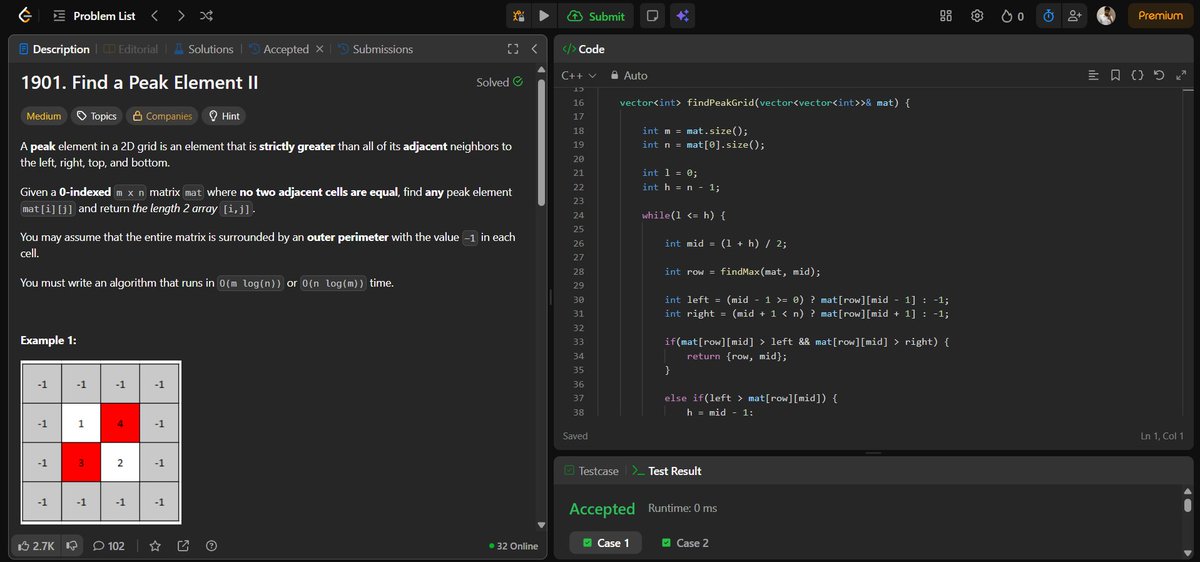Click the Solved status label

point(500,82)
